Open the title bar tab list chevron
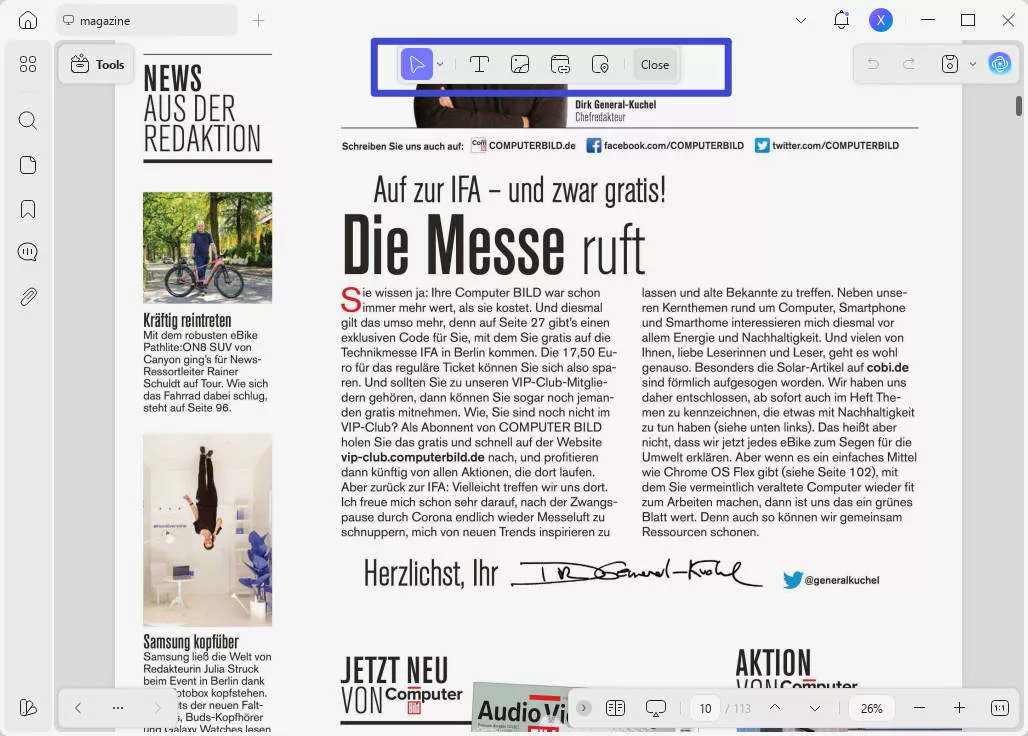This screenshot has height=736, width=1028. point(801,20)
